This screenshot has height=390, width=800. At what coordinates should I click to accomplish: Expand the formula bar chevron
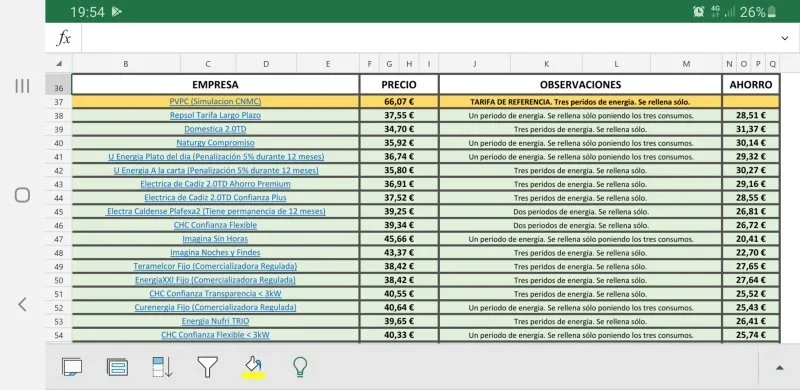point(785,38)
